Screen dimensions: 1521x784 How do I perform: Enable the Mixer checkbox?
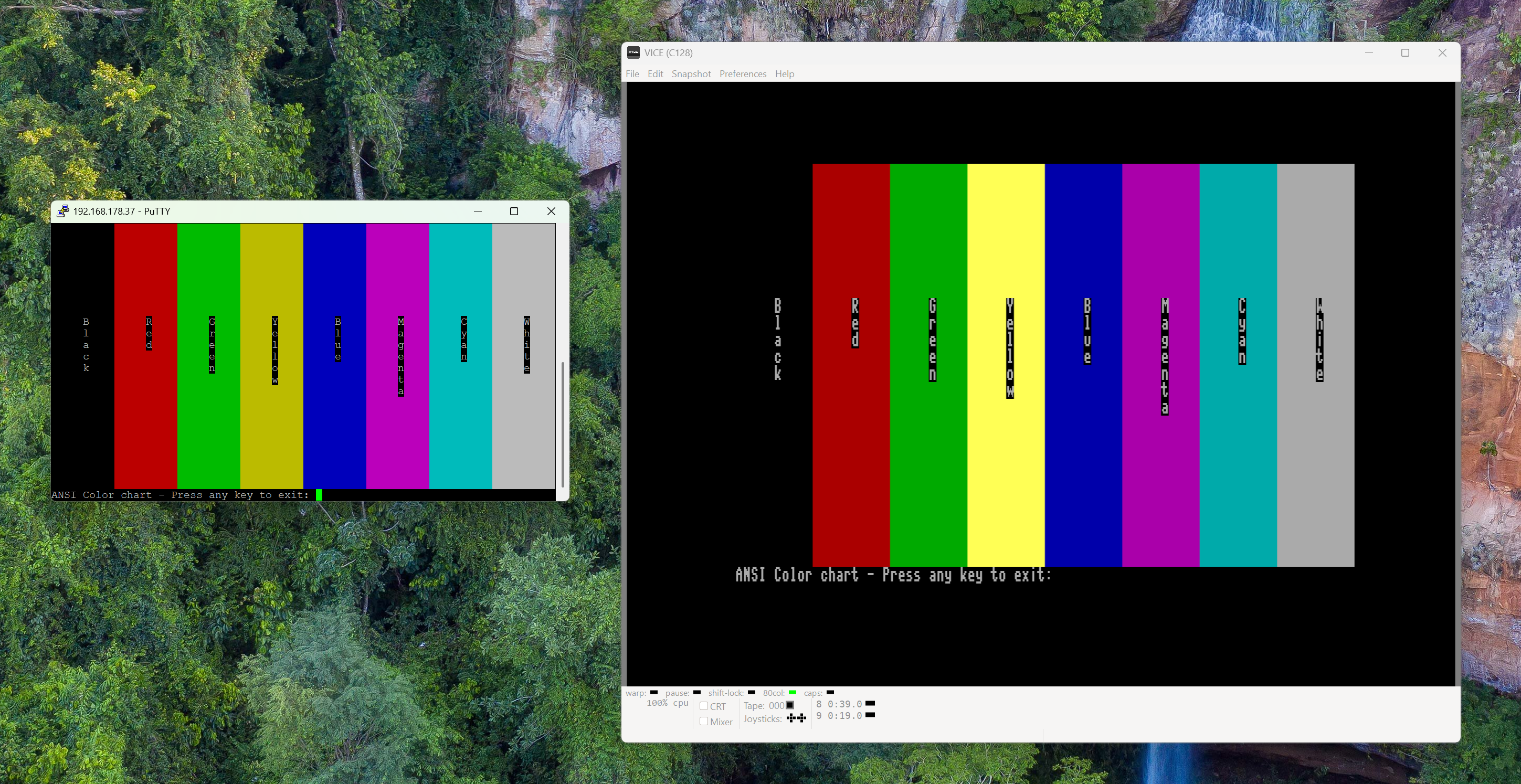pyautogui.click(x=704, y=721)
